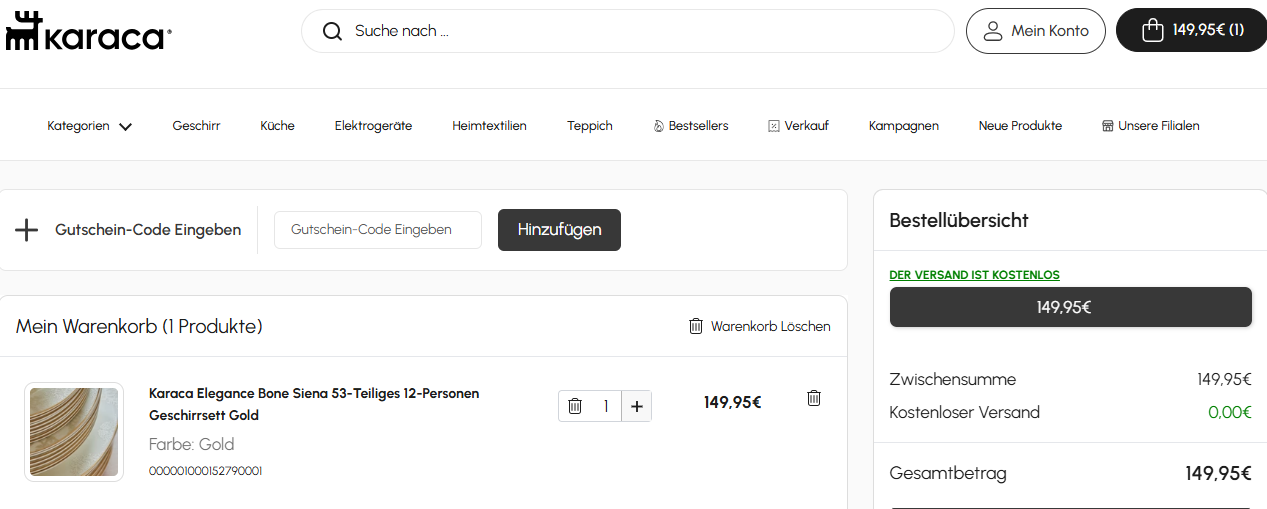Screen dimensions: 1267x509
Task: Click the DER VERSAND IST KOSTENLOS text
Action: coord(974,275)
